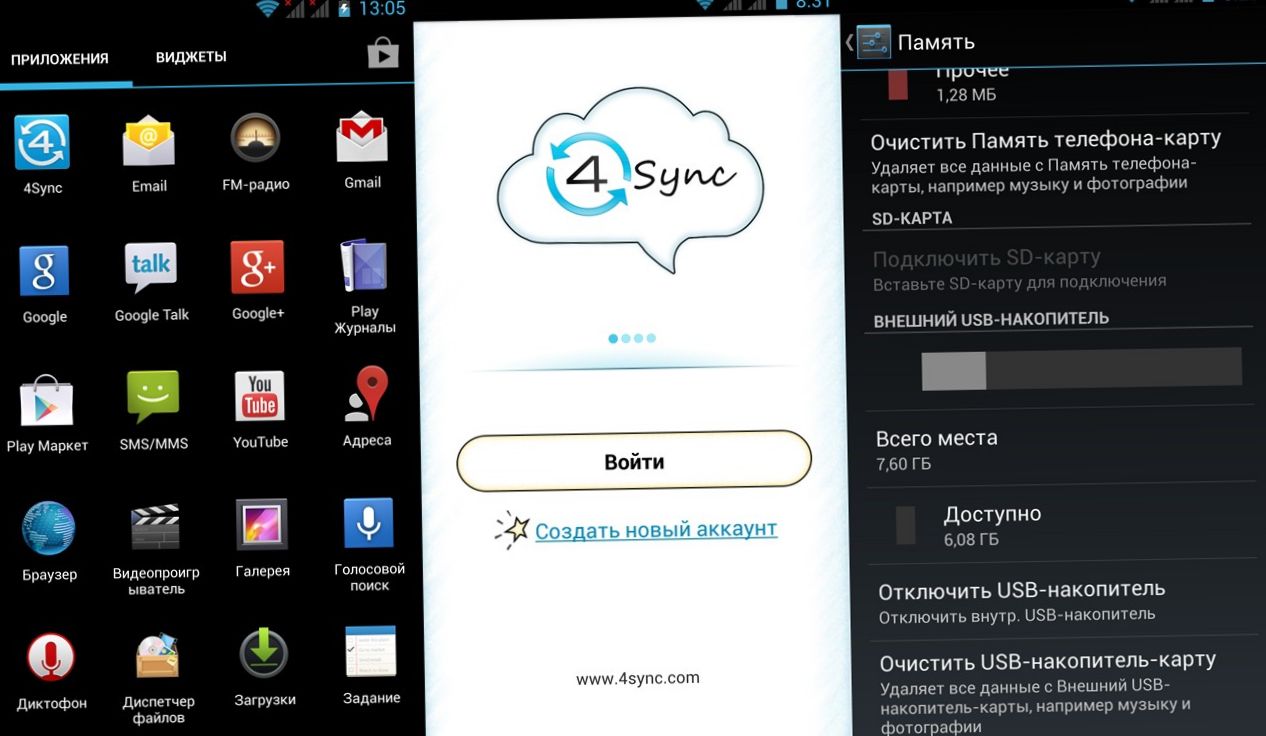Screen dimensions: 1266x736
Task: Click the 4Sync page indicator dots
Action: pos(632,339)
